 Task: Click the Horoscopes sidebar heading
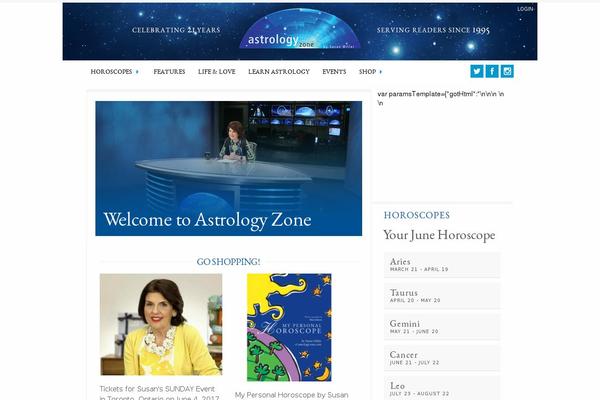pos(417,215)
